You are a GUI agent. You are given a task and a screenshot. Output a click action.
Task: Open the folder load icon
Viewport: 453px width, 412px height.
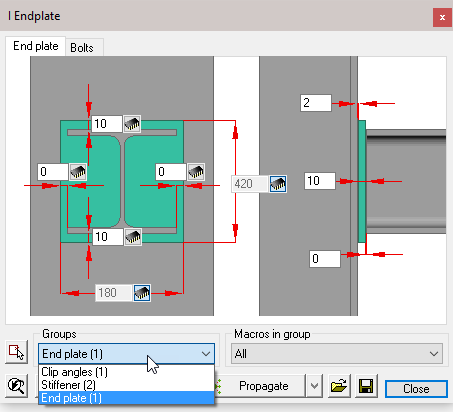(x=339, y=386)
